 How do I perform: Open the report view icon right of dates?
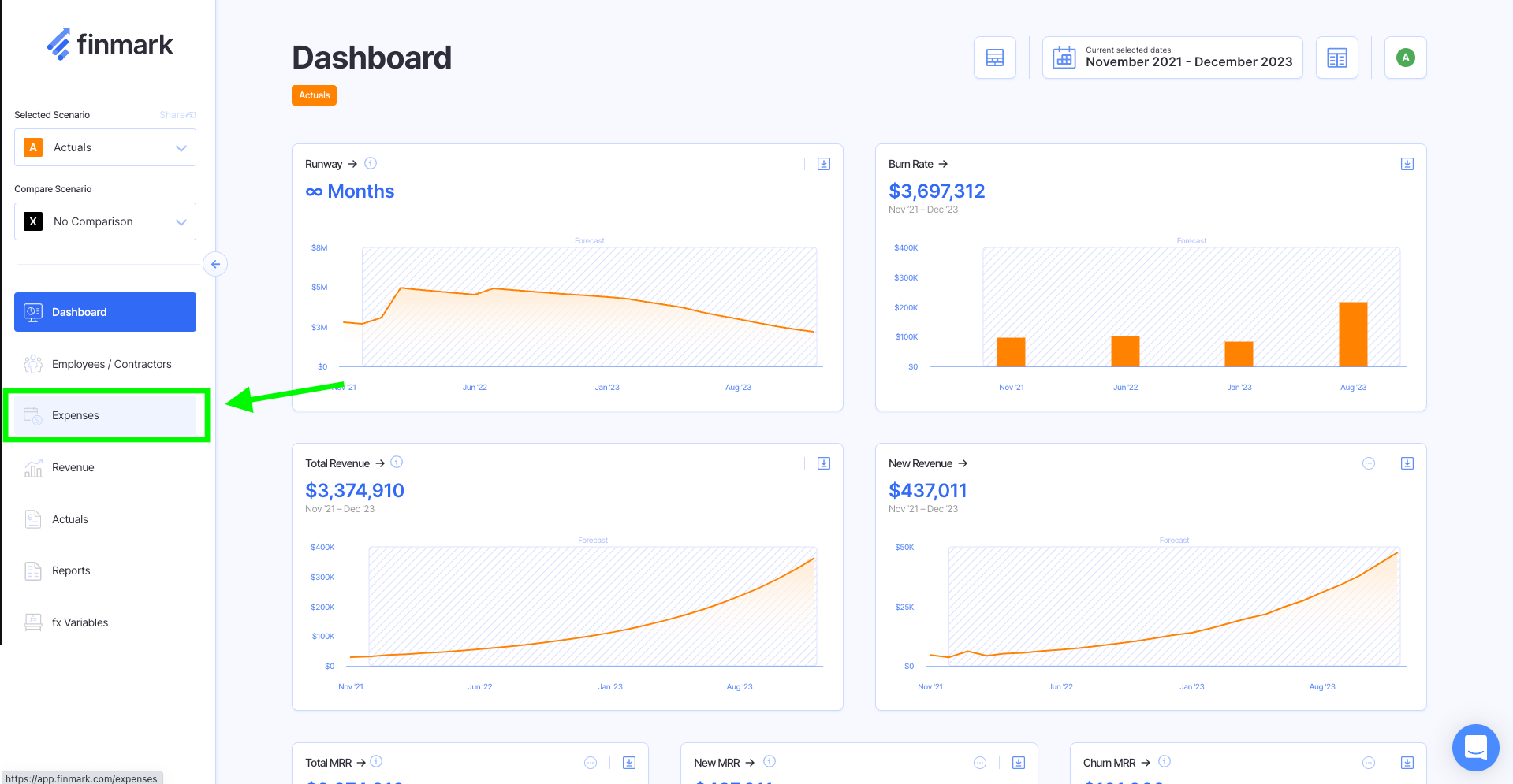[1336, 58]
